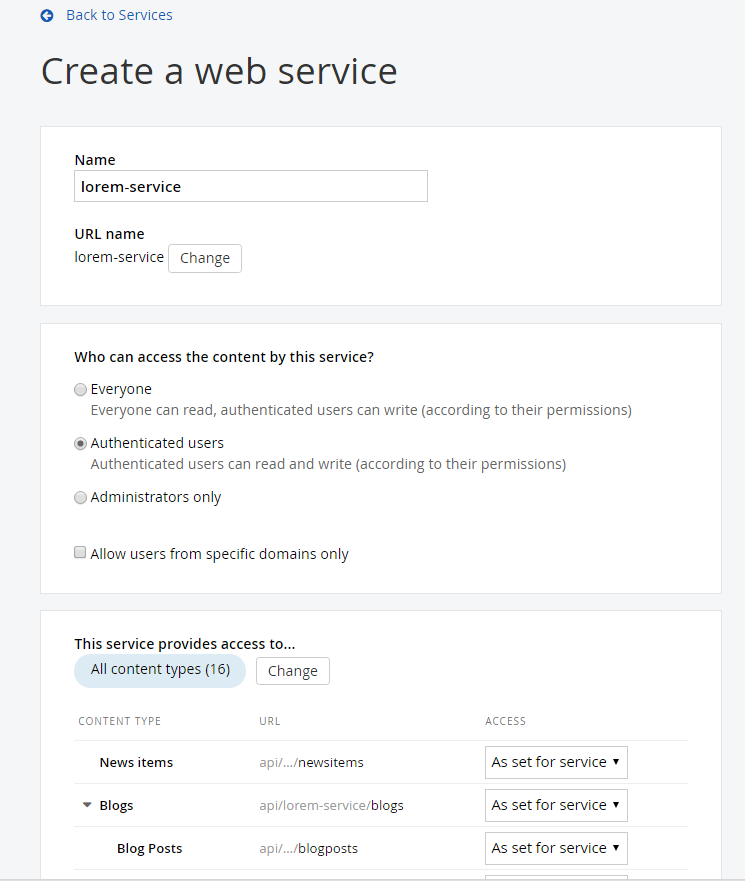The width and height of the screenshot is (745, 881).
Task: Click the api/.../newsitems URL text
Action: point(311,762)
